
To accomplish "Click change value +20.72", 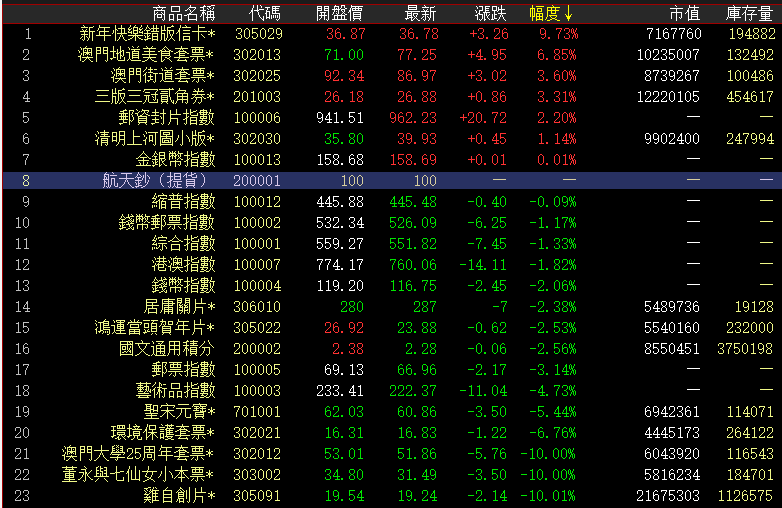I will (x=483, y=118).
